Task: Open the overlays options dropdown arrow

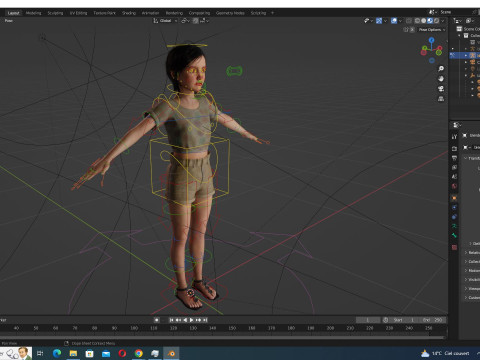Action: (x=400, y=21)
